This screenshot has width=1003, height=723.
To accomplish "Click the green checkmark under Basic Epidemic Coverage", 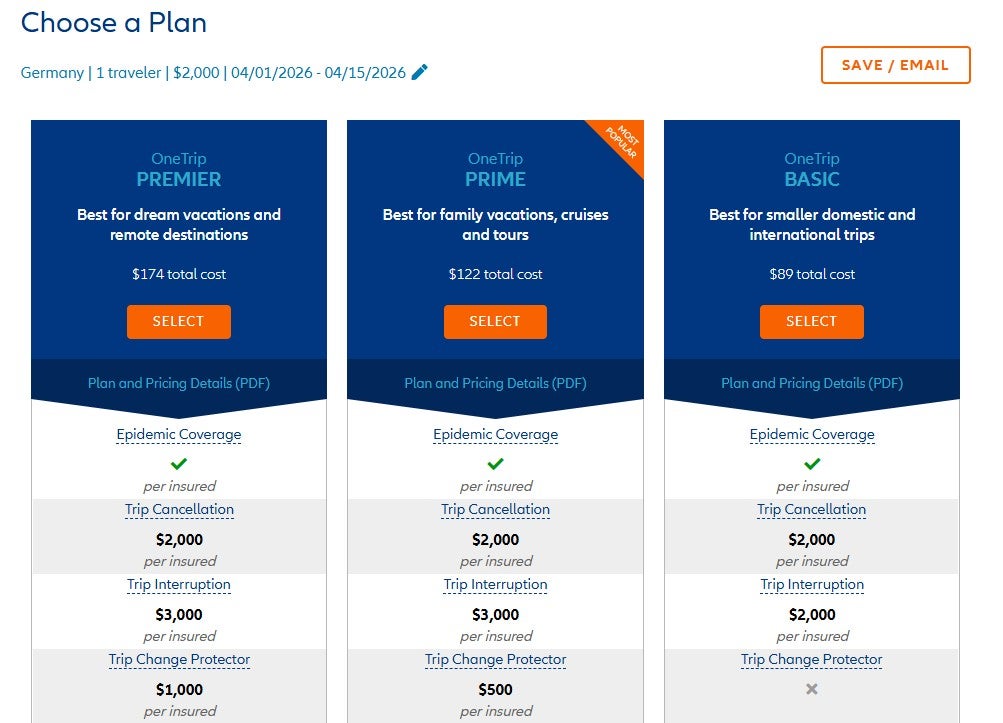I will [811, 463].
